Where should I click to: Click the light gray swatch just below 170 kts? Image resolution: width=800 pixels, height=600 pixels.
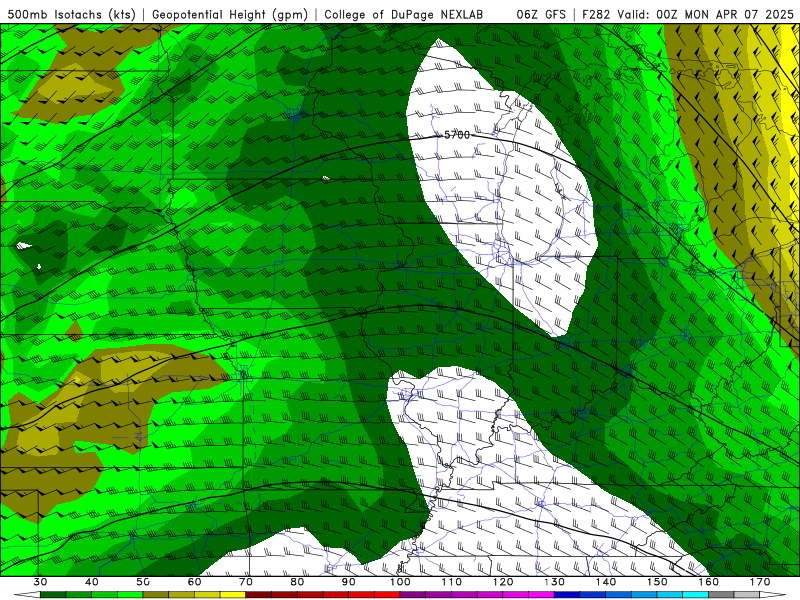(x=747, y=595)
